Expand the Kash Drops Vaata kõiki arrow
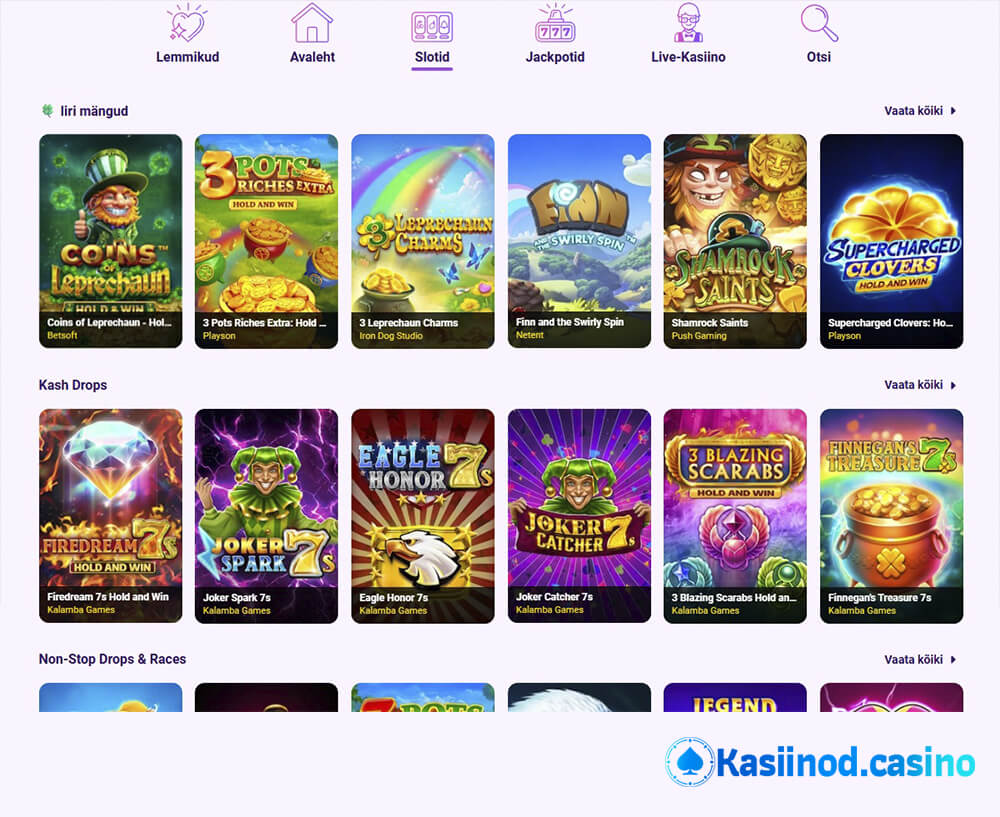 point(953,385)
